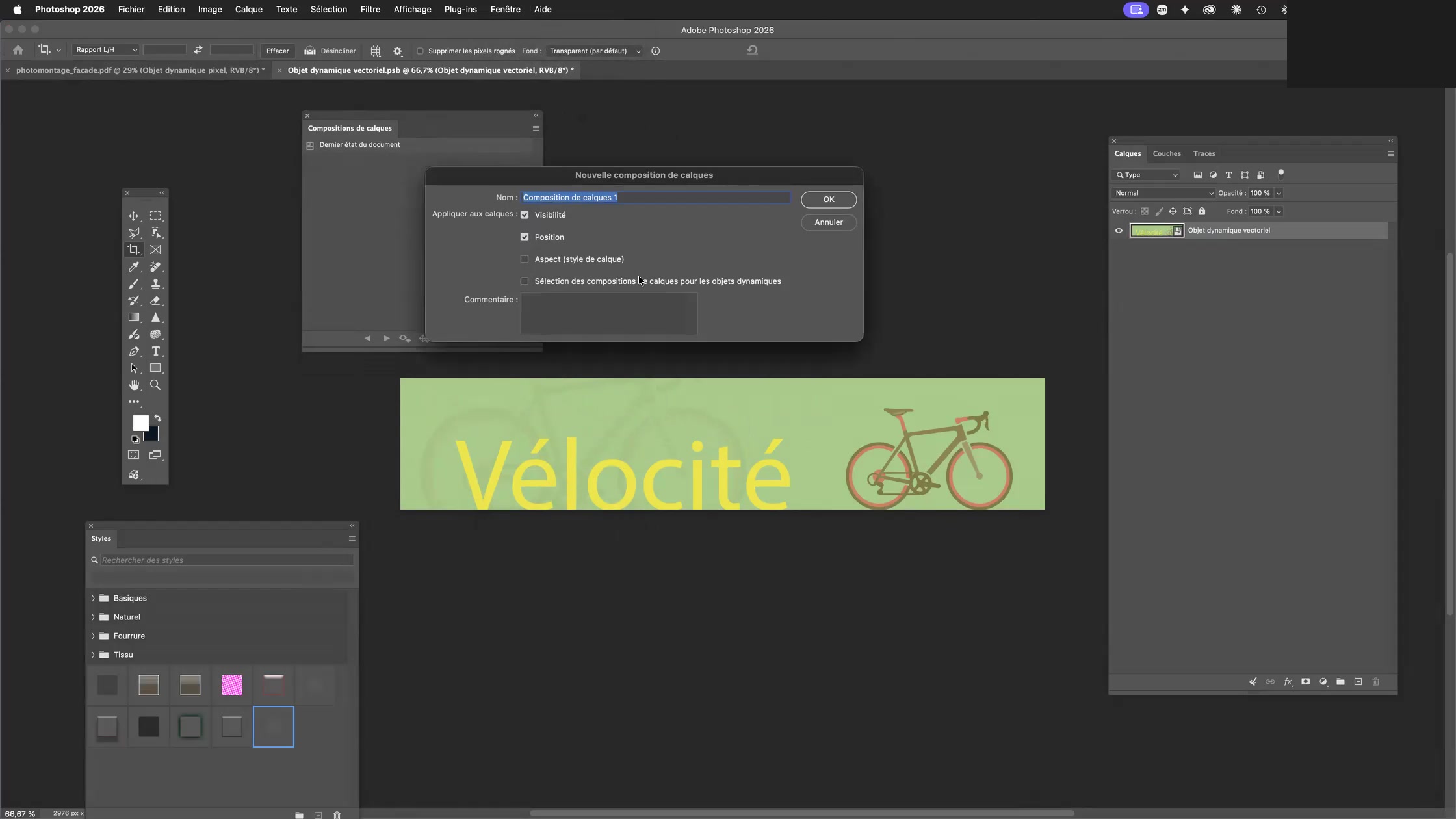Select the Eraser tool
The image size is (1456, 819).
(155, 301)
